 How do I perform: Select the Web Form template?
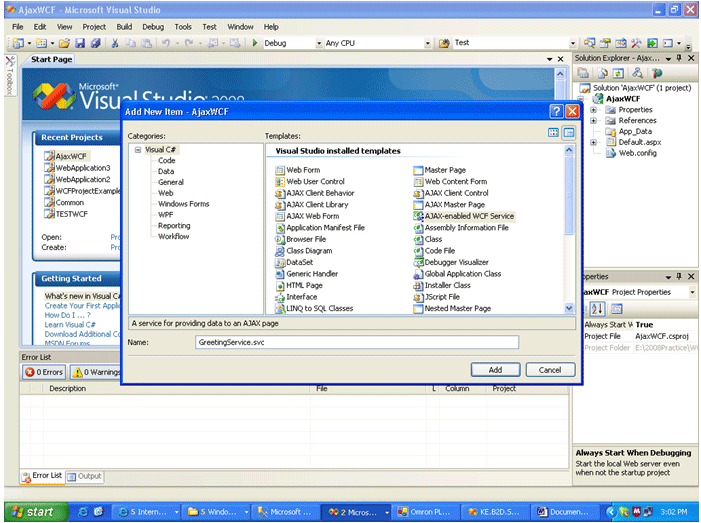click(298, 170)
